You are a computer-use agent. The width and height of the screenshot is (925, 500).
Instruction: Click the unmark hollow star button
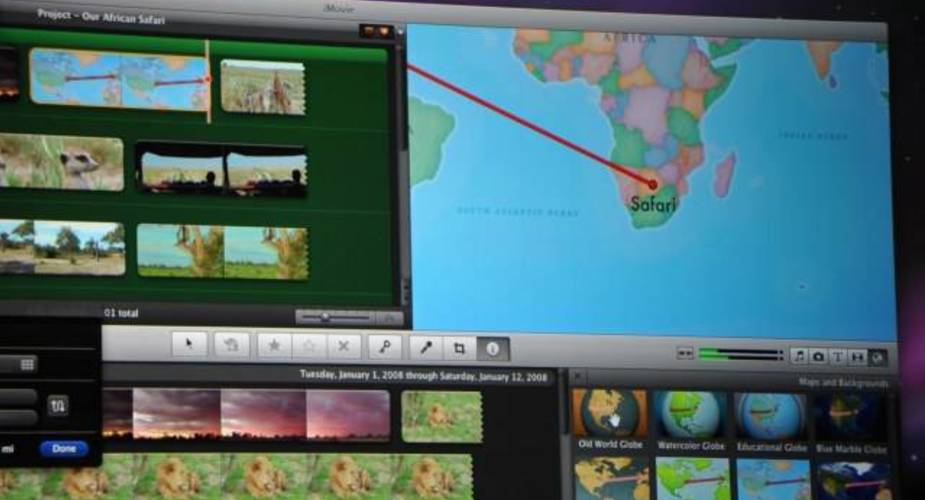[x=308, y=346]
